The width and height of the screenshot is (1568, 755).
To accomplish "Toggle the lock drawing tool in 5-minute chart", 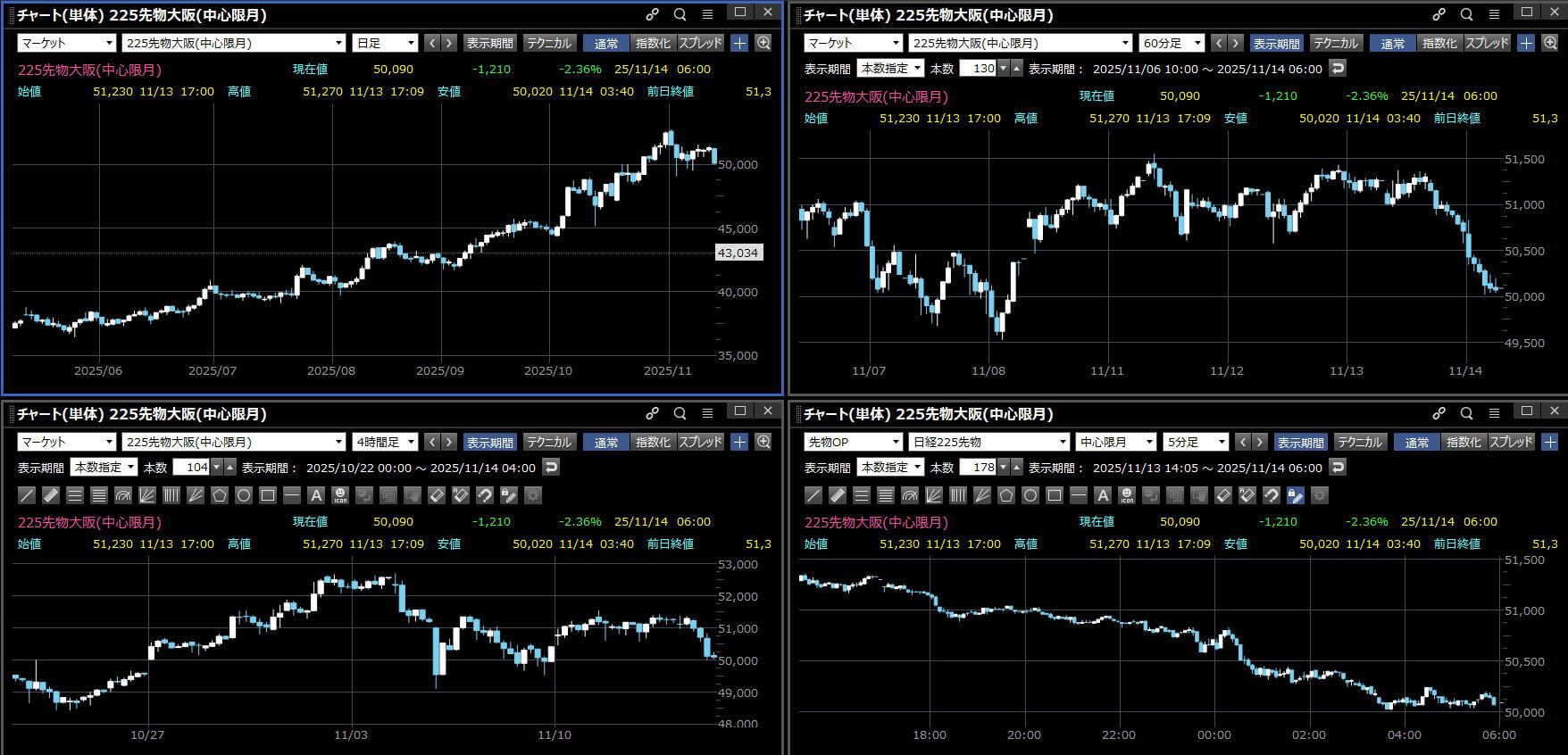I will [x=1296, y=495].
